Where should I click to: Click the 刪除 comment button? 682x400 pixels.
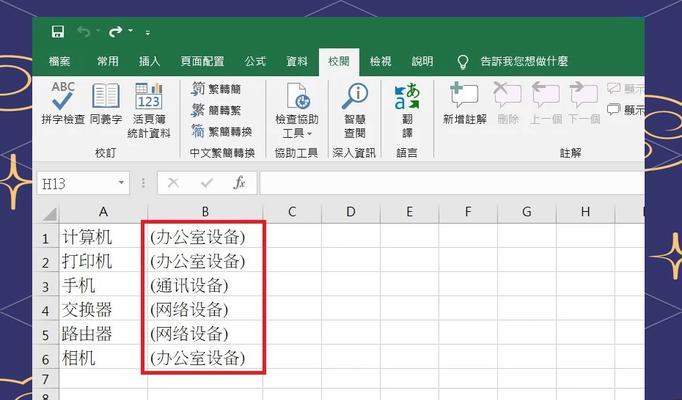tap(508, 103)
